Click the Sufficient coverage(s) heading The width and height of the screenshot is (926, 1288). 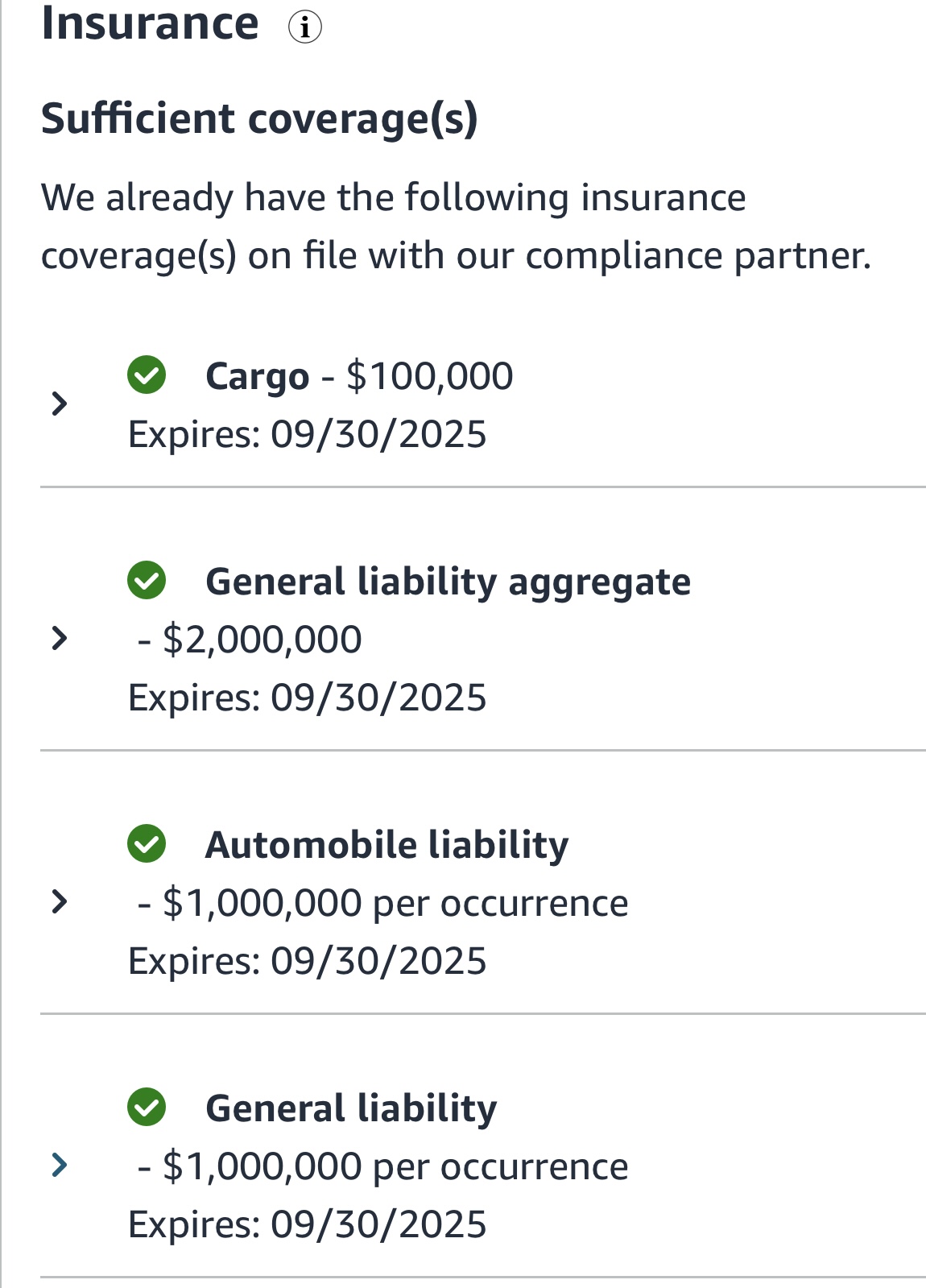coord(259,119)
